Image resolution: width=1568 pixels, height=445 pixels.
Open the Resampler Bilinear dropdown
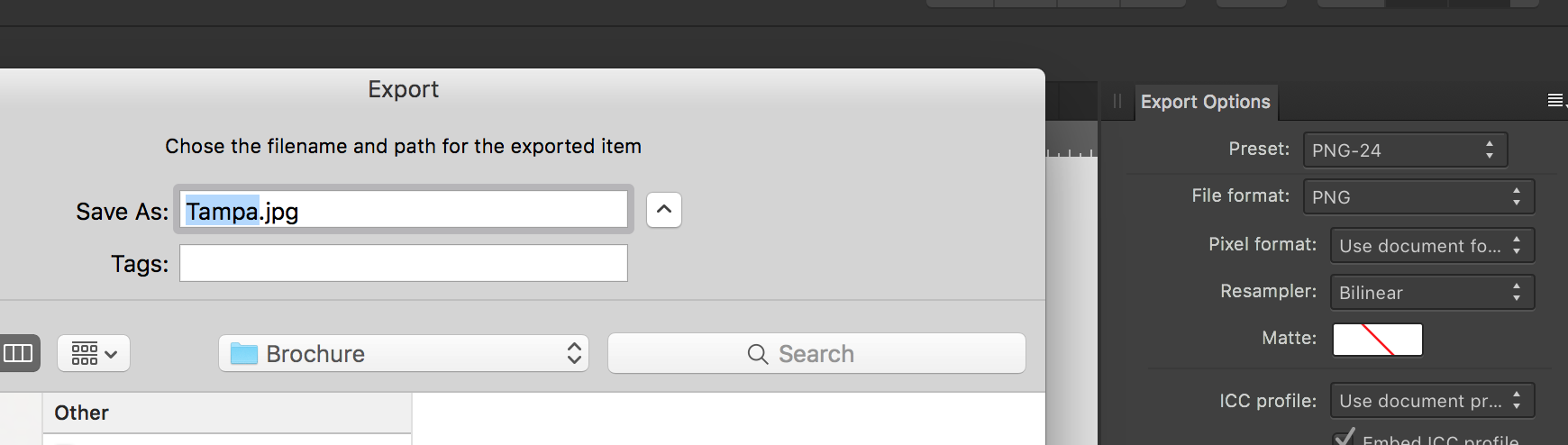1432,292
